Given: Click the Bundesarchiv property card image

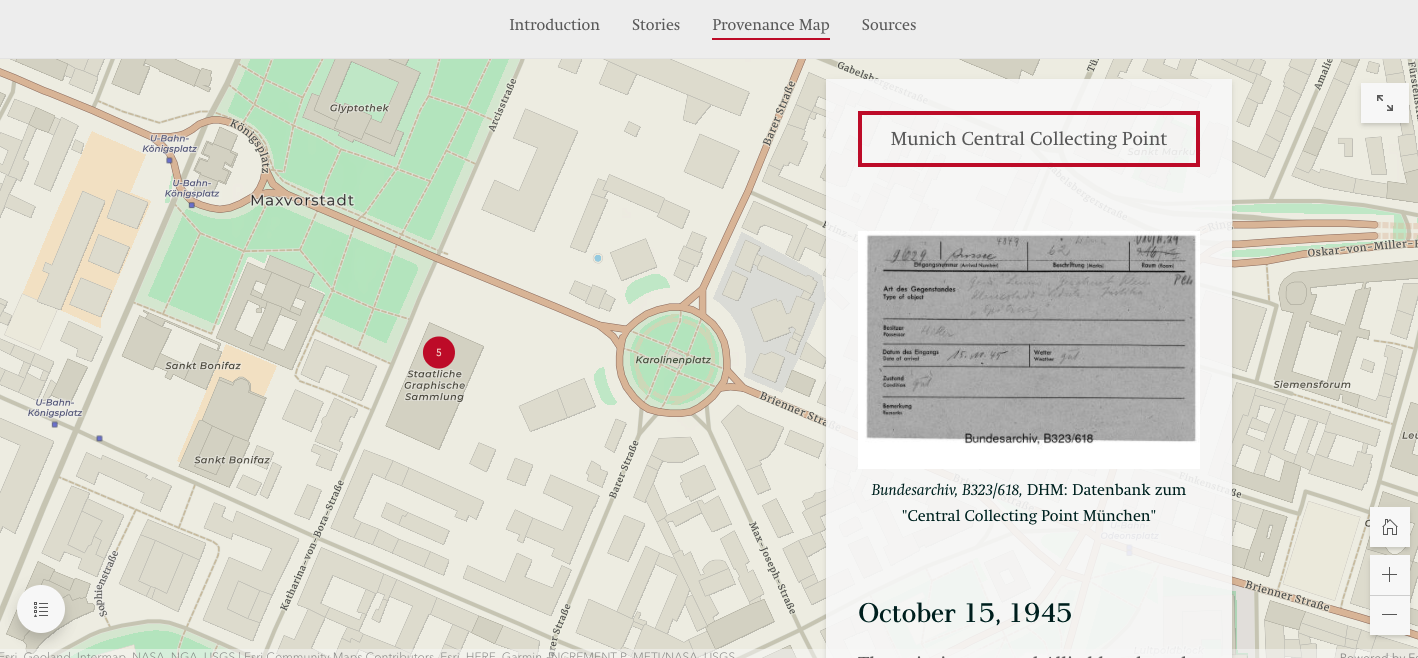Looking at the screenshot, I should pos(1029,350).
